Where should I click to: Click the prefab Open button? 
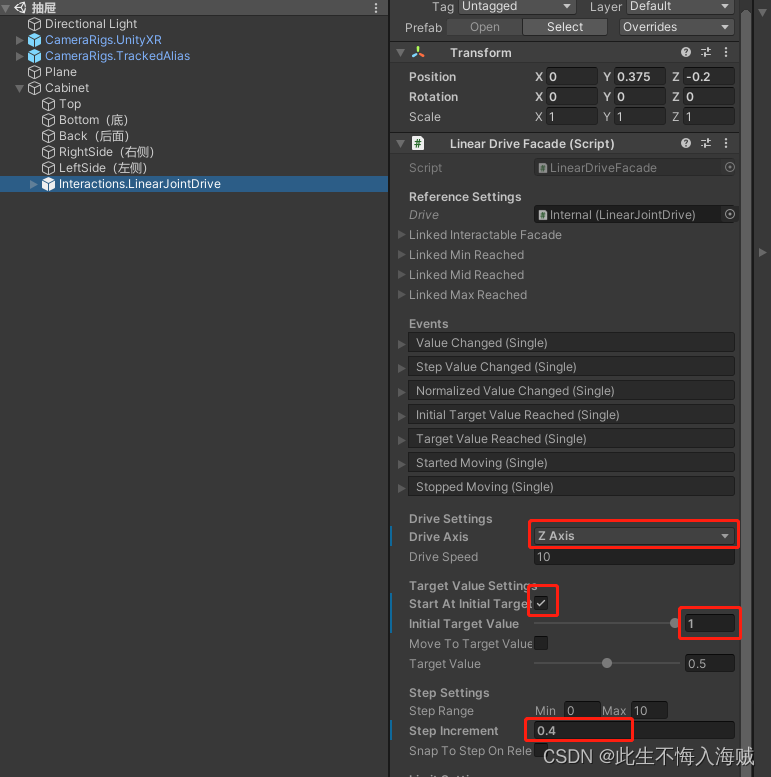click(485, 27)
